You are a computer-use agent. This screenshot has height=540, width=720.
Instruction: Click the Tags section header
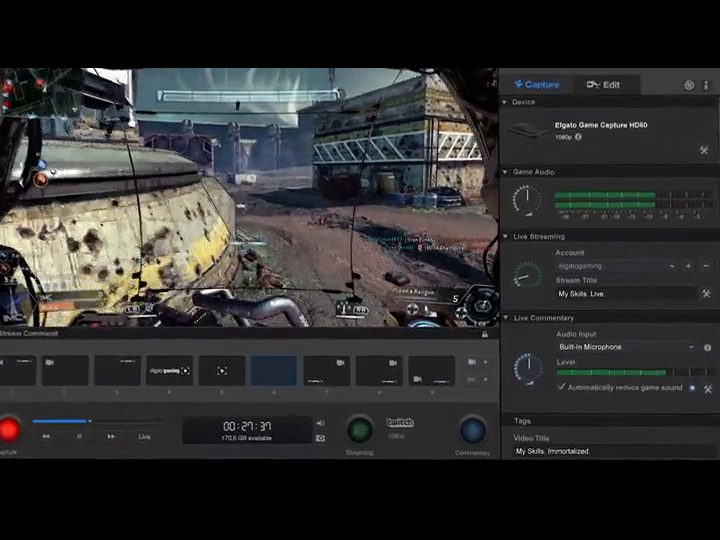(522, 421)
